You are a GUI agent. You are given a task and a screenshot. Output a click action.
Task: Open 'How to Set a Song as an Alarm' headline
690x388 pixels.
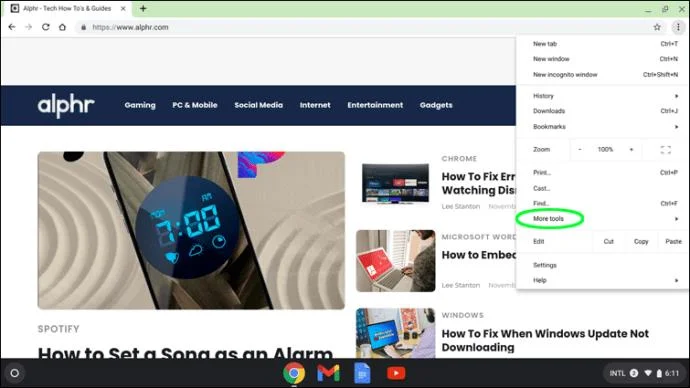point(185,352)
